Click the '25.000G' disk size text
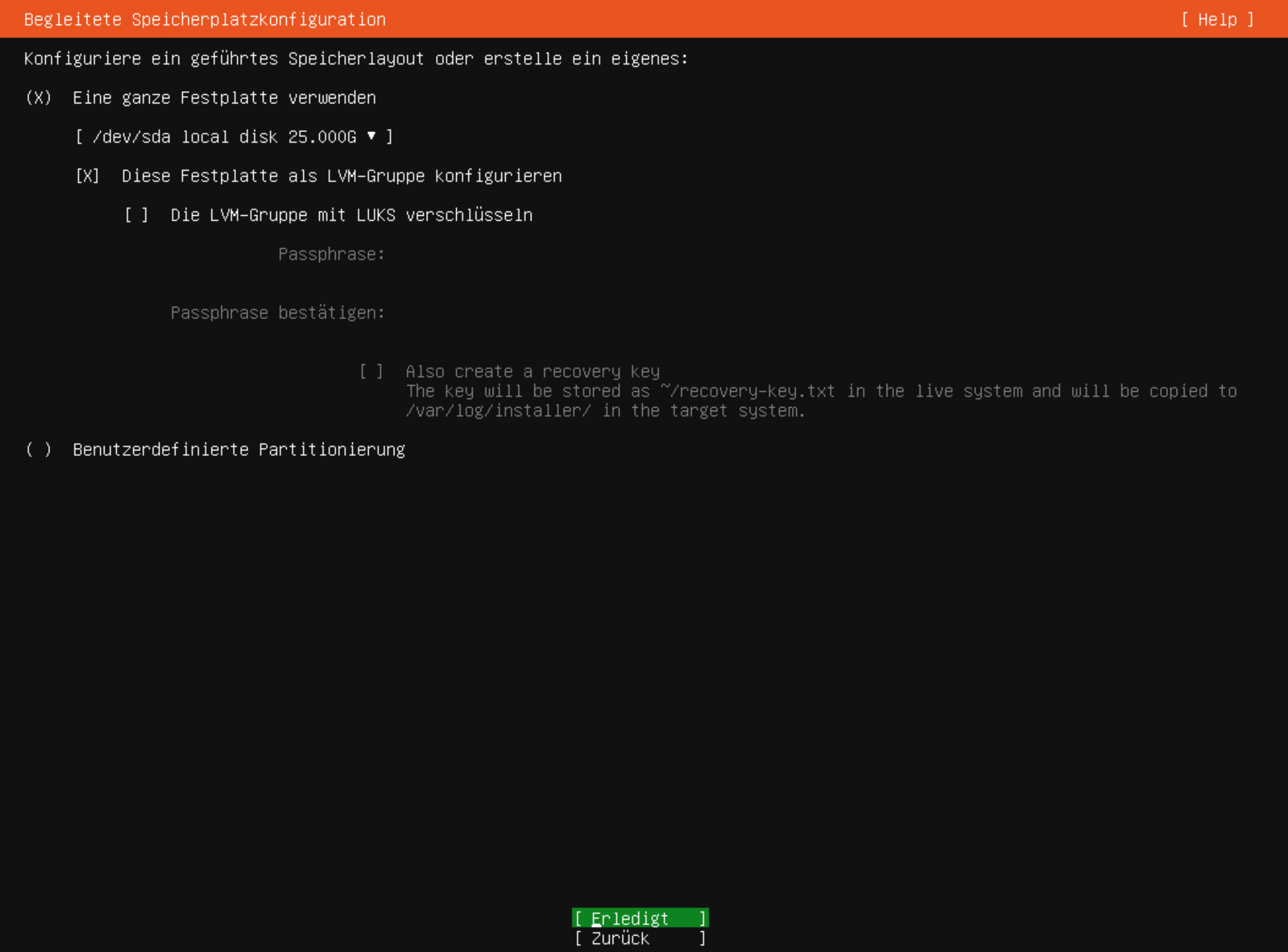This screenshot has width=1288, height=952. (322, 136)
